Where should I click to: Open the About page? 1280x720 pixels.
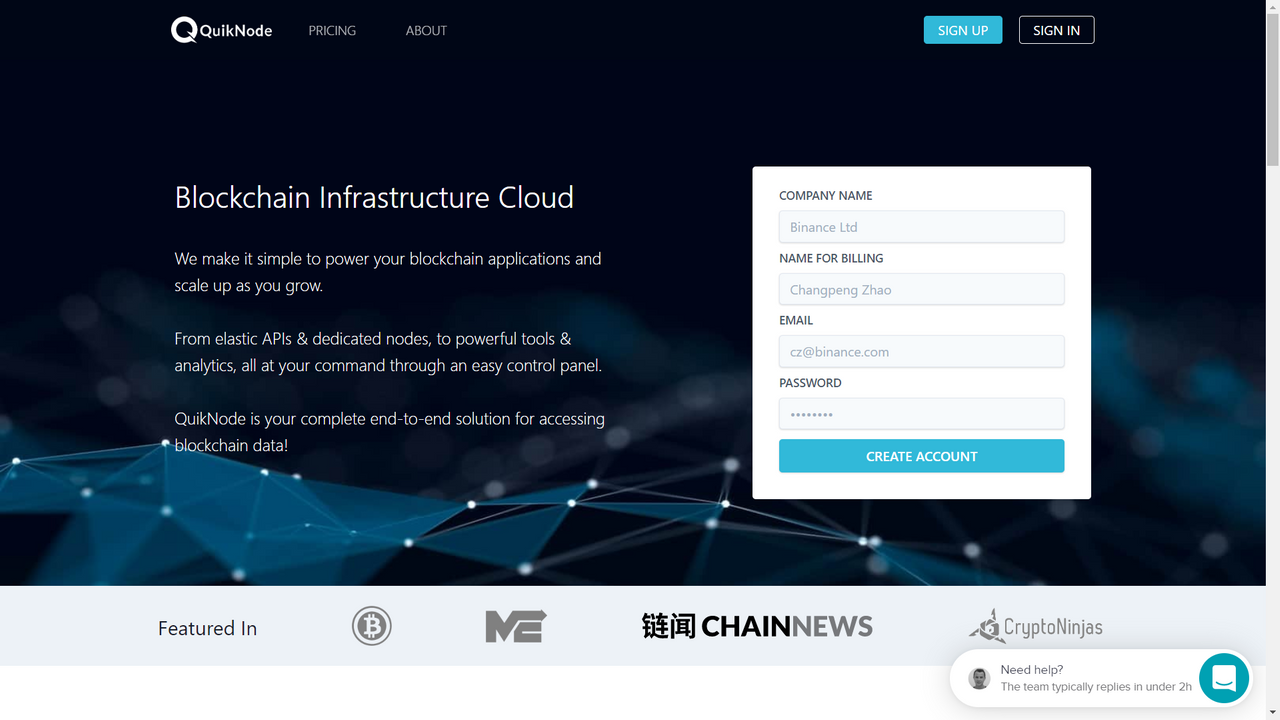click(x=426, y=31)
